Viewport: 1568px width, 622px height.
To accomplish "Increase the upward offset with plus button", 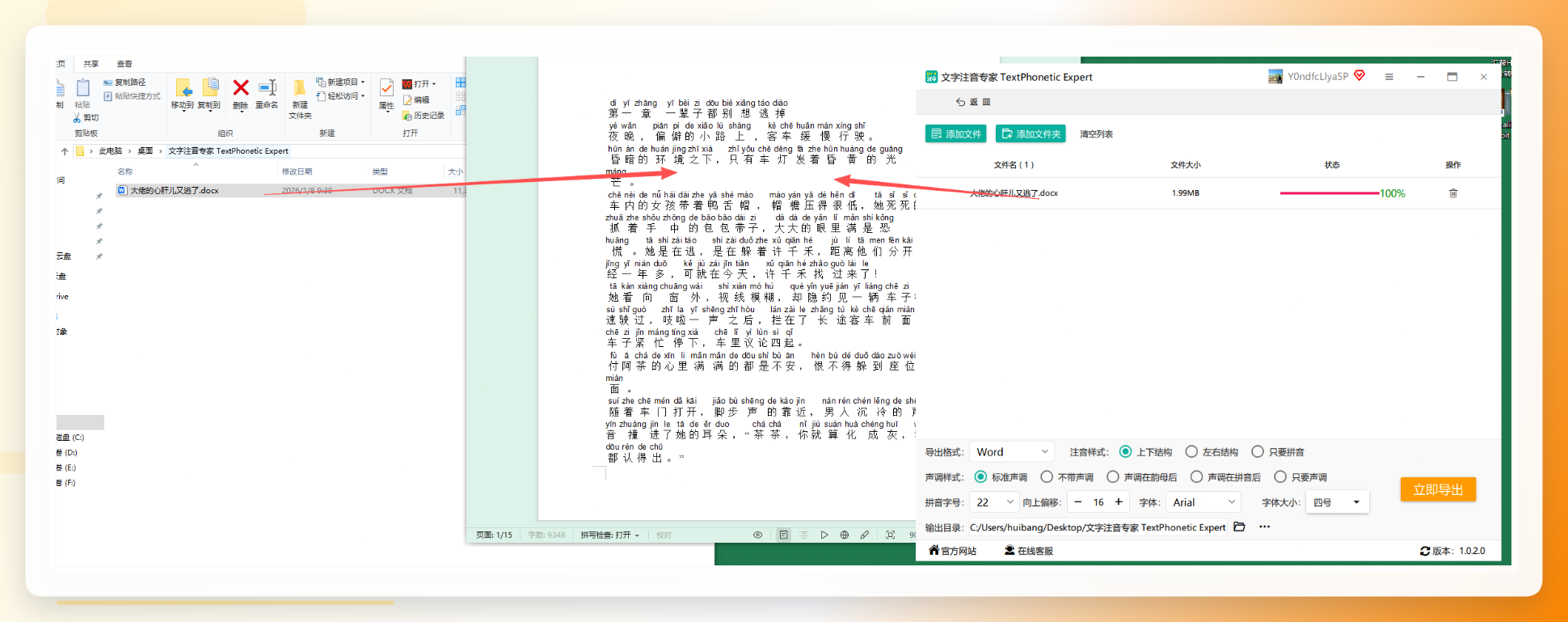I will click(1119, 502).
